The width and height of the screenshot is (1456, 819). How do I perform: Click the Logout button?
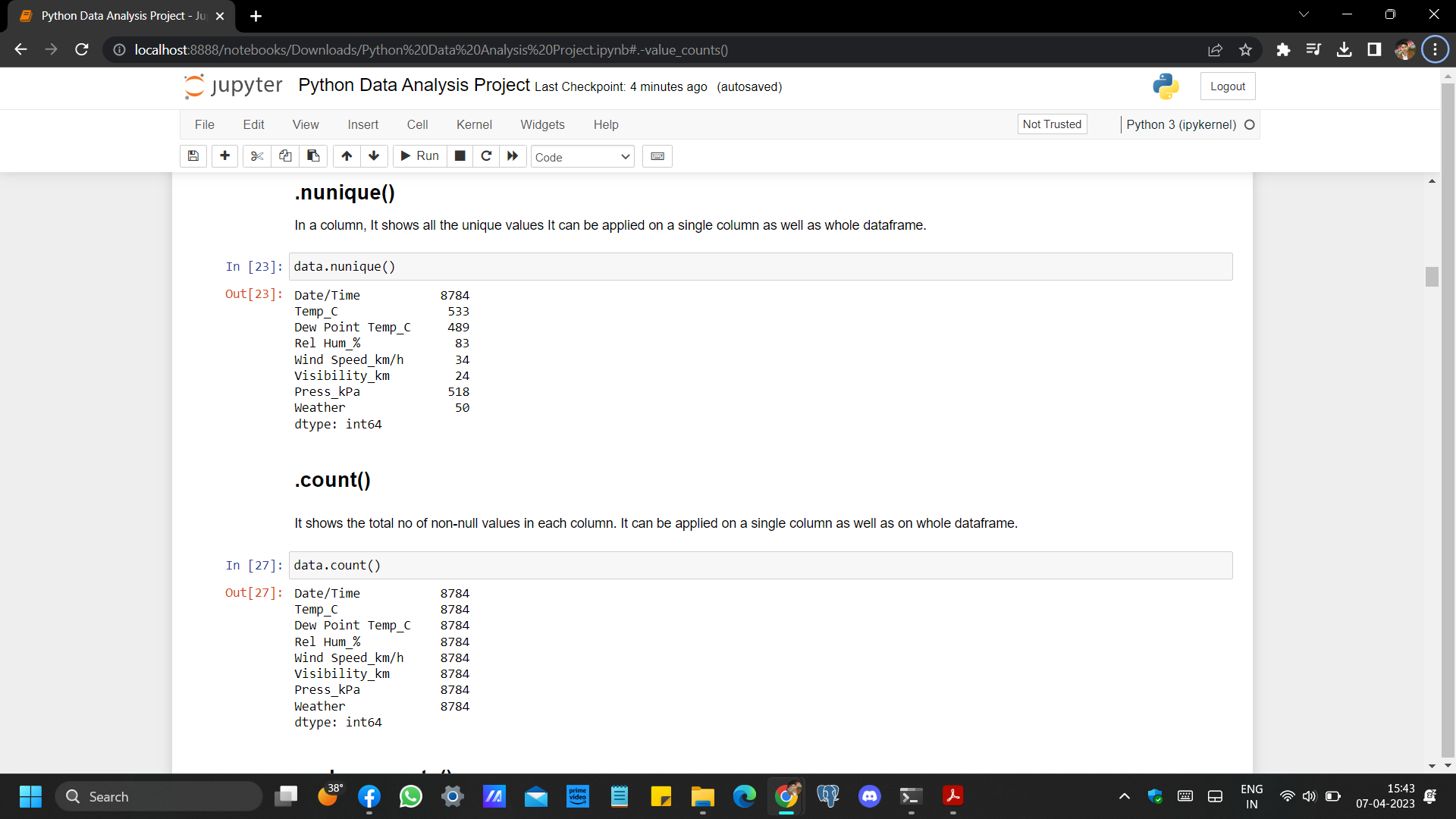pyautogui.click(x=1227, y=86)
